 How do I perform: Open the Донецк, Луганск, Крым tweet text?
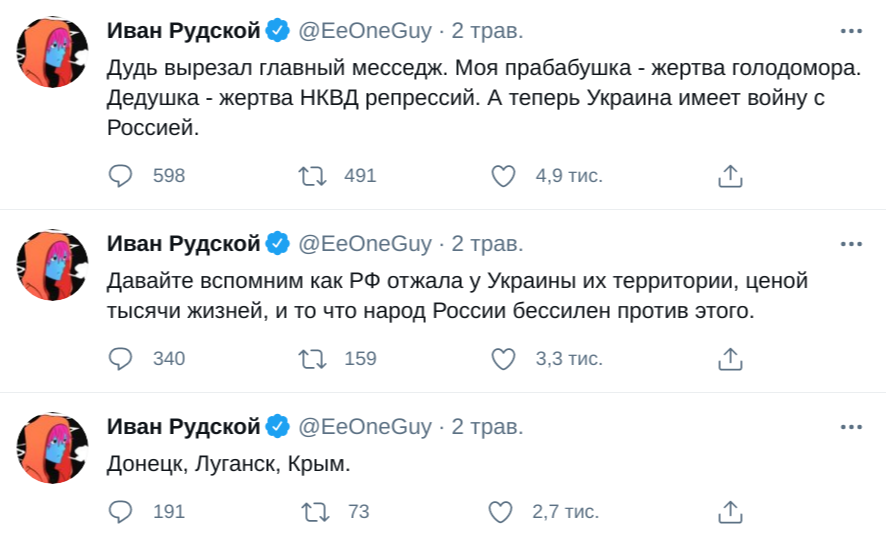click(x=229, y=464)
